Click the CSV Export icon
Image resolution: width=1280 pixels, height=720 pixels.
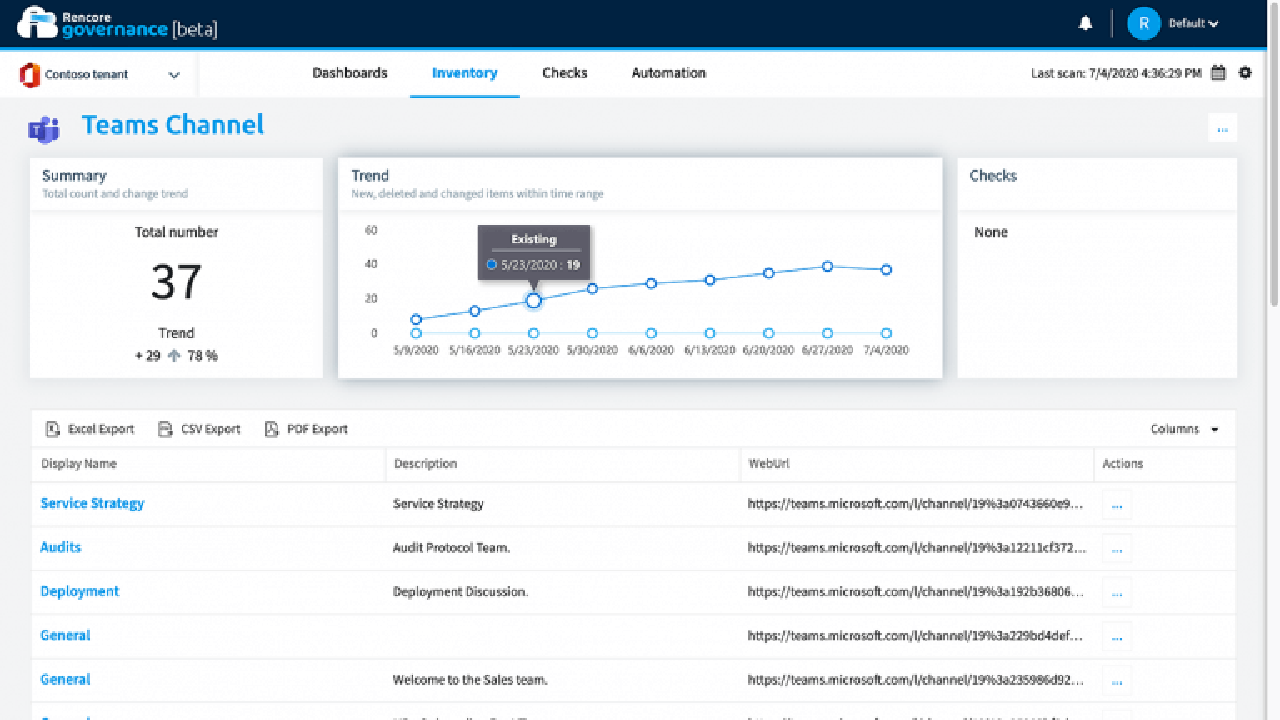[x=165, y=429]
